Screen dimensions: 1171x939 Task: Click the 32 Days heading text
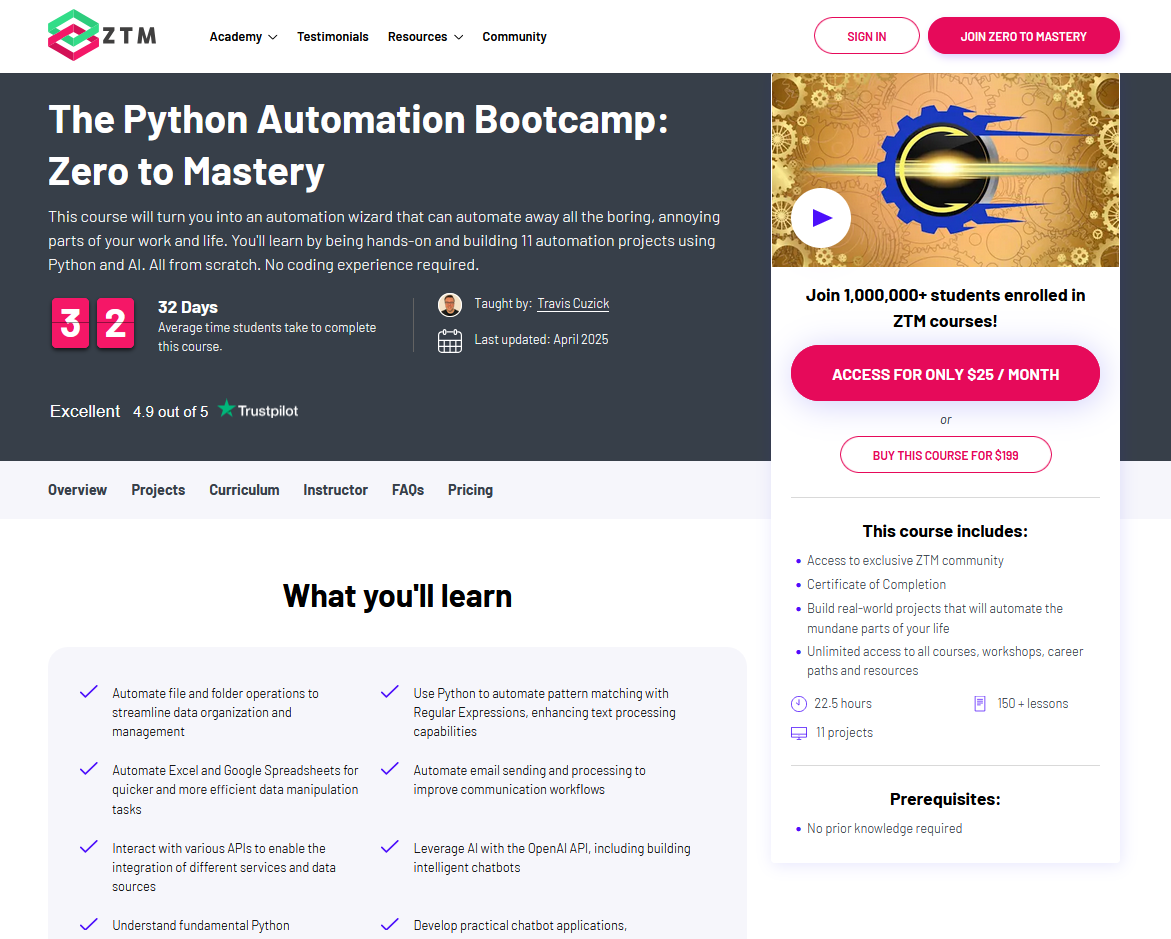click(x=187, y=307)
